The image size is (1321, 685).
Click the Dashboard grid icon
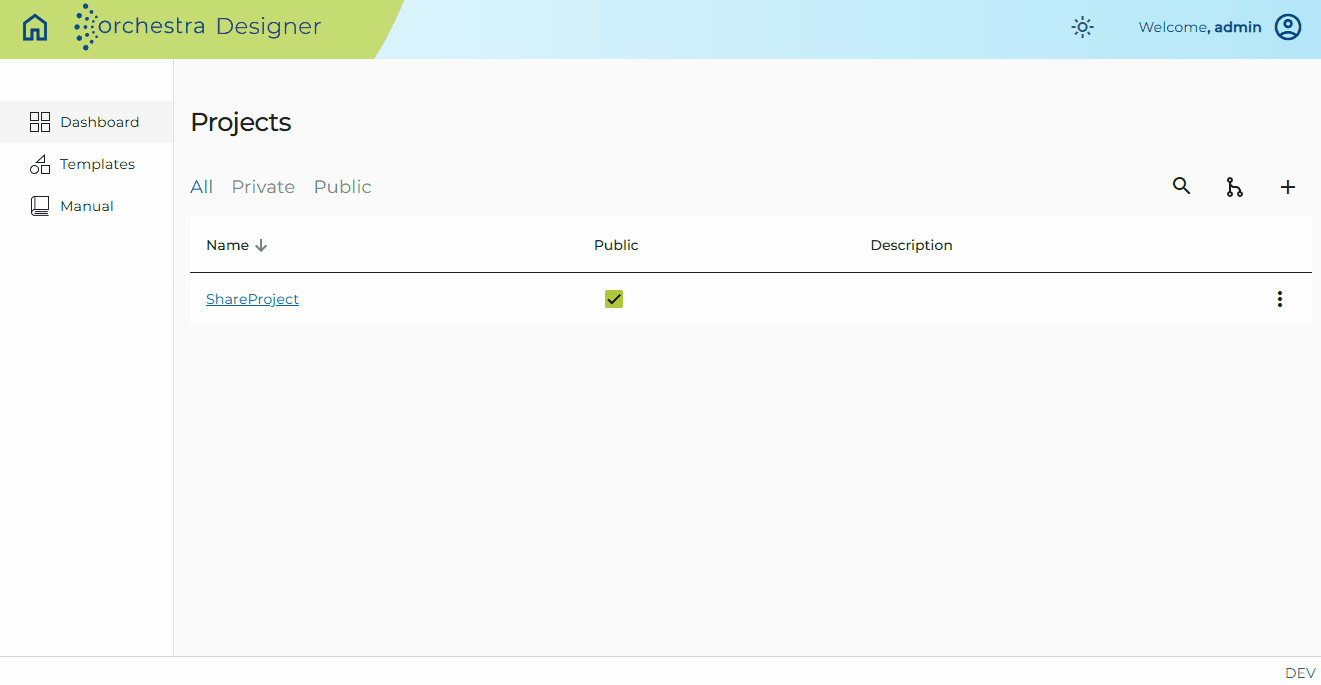tap(40, 122)
